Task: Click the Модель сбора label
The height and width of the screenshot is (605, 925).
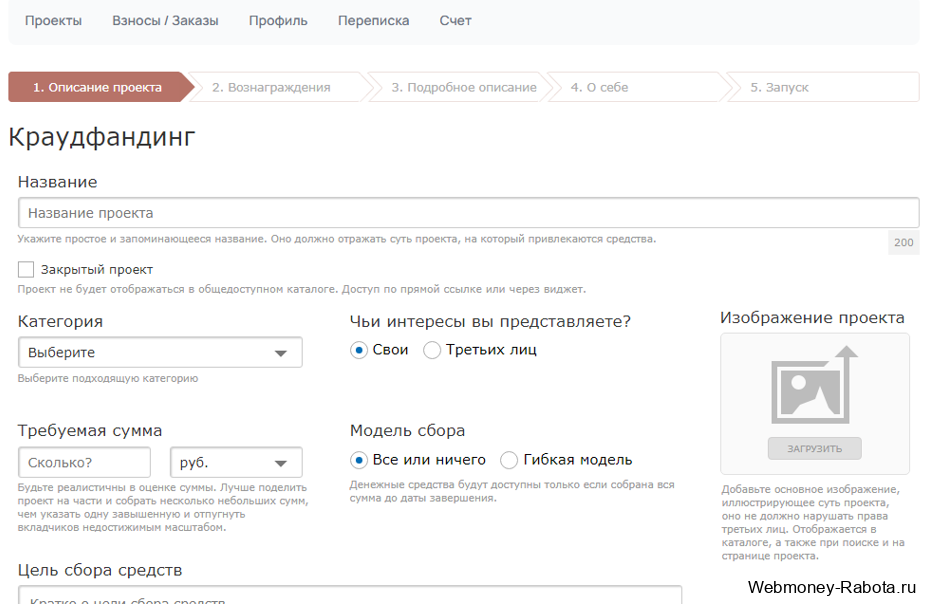Action: click(407, 431)
